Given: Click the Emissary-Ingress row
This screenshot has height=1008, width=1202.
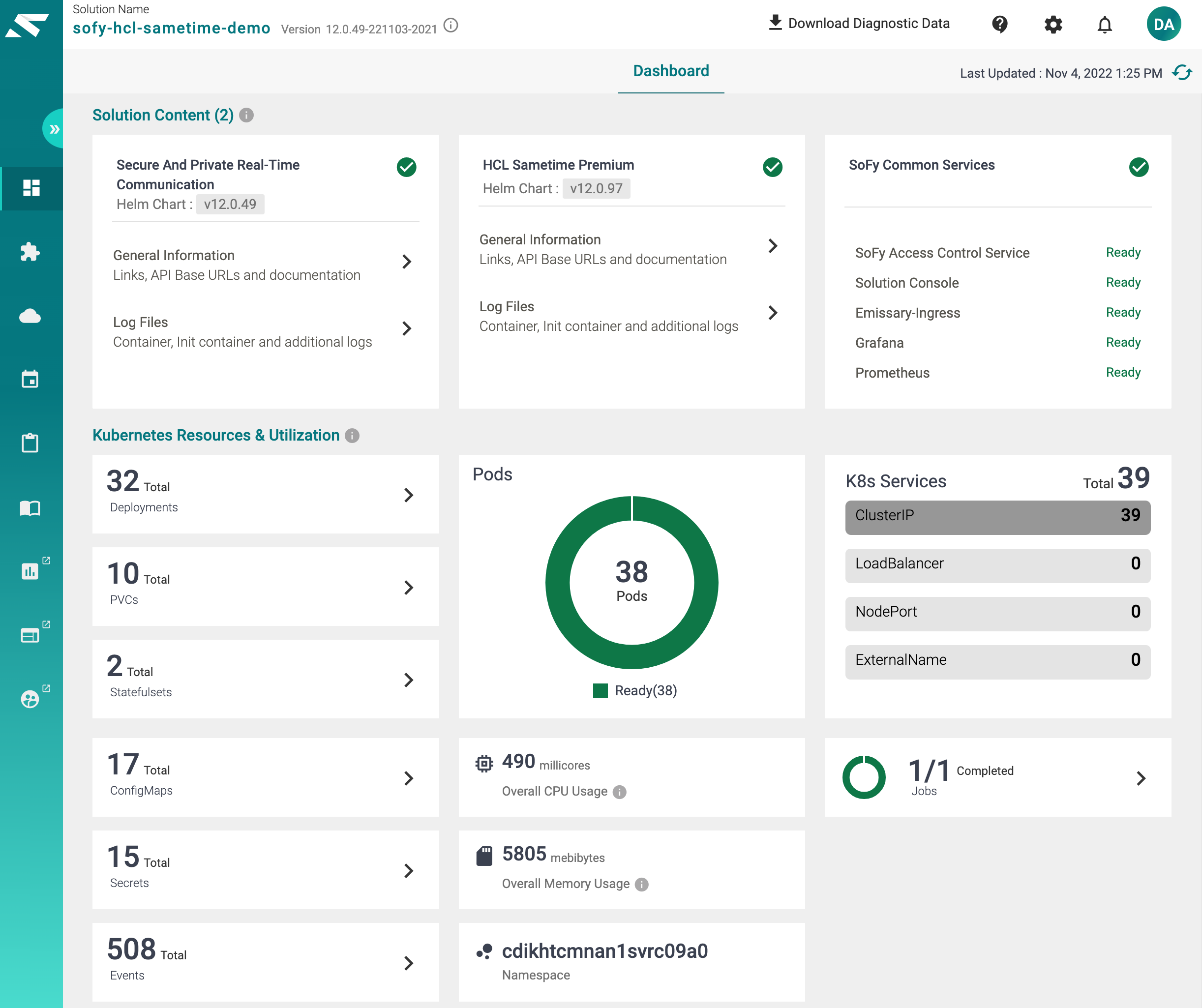Looking at the screenshot, I should coord(998,313).
